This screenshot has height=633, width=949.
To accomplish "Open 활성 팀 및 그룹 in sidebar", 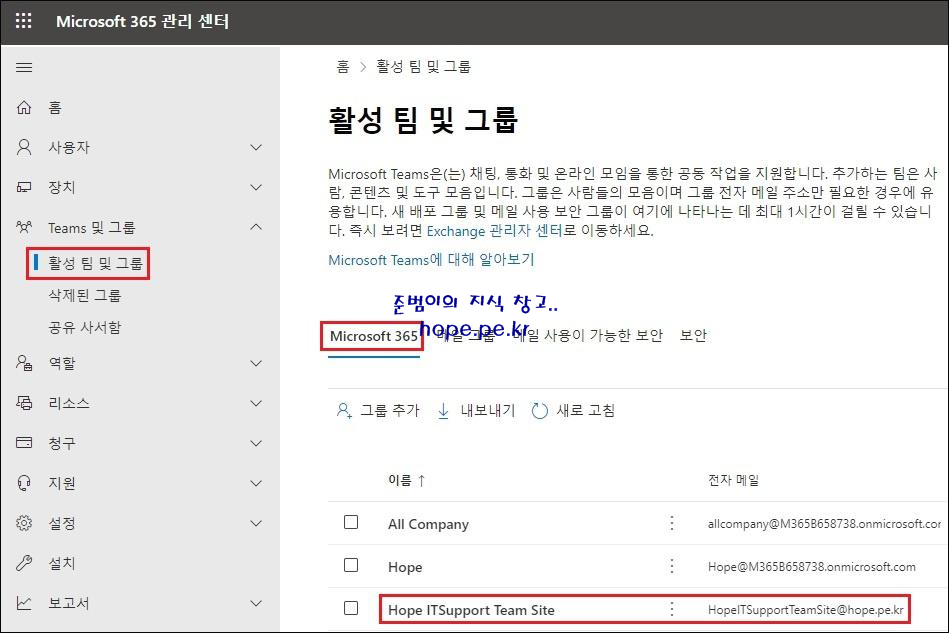I will (x=96, y=263).
